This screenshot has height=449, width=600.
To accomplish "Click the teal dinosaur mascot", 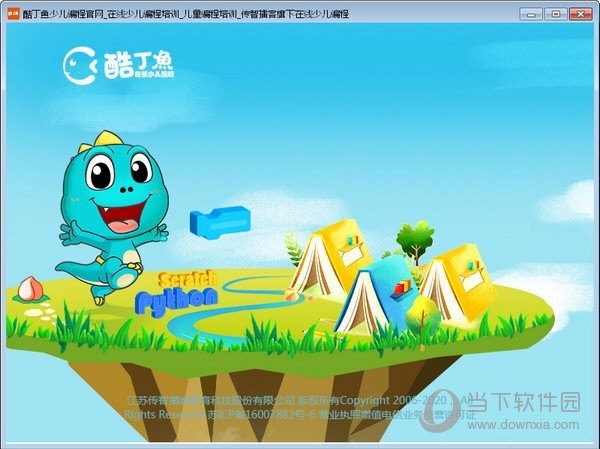I will 112,217.
